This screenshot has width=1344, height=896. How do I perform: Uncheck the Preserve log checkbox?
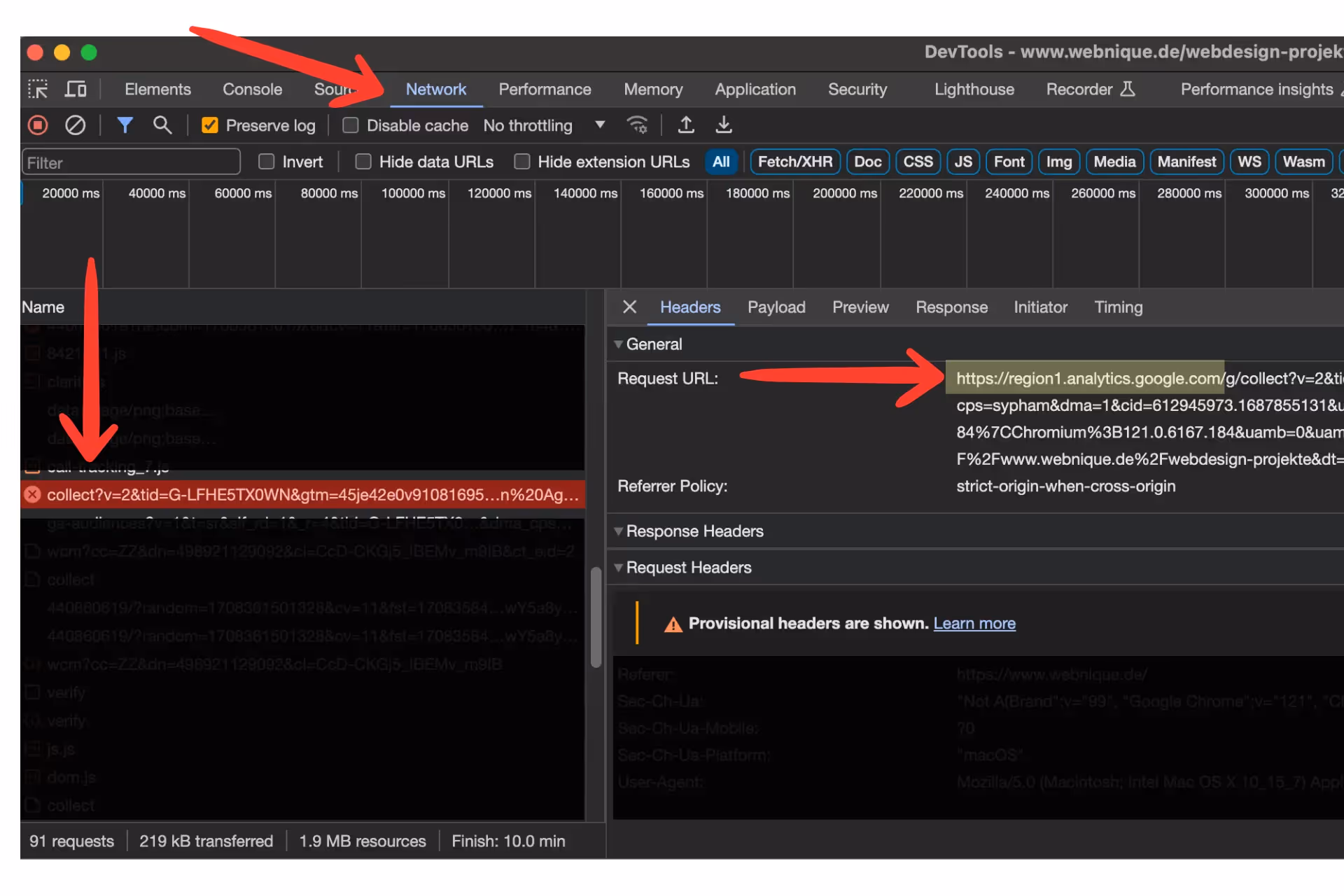[210, 125]
